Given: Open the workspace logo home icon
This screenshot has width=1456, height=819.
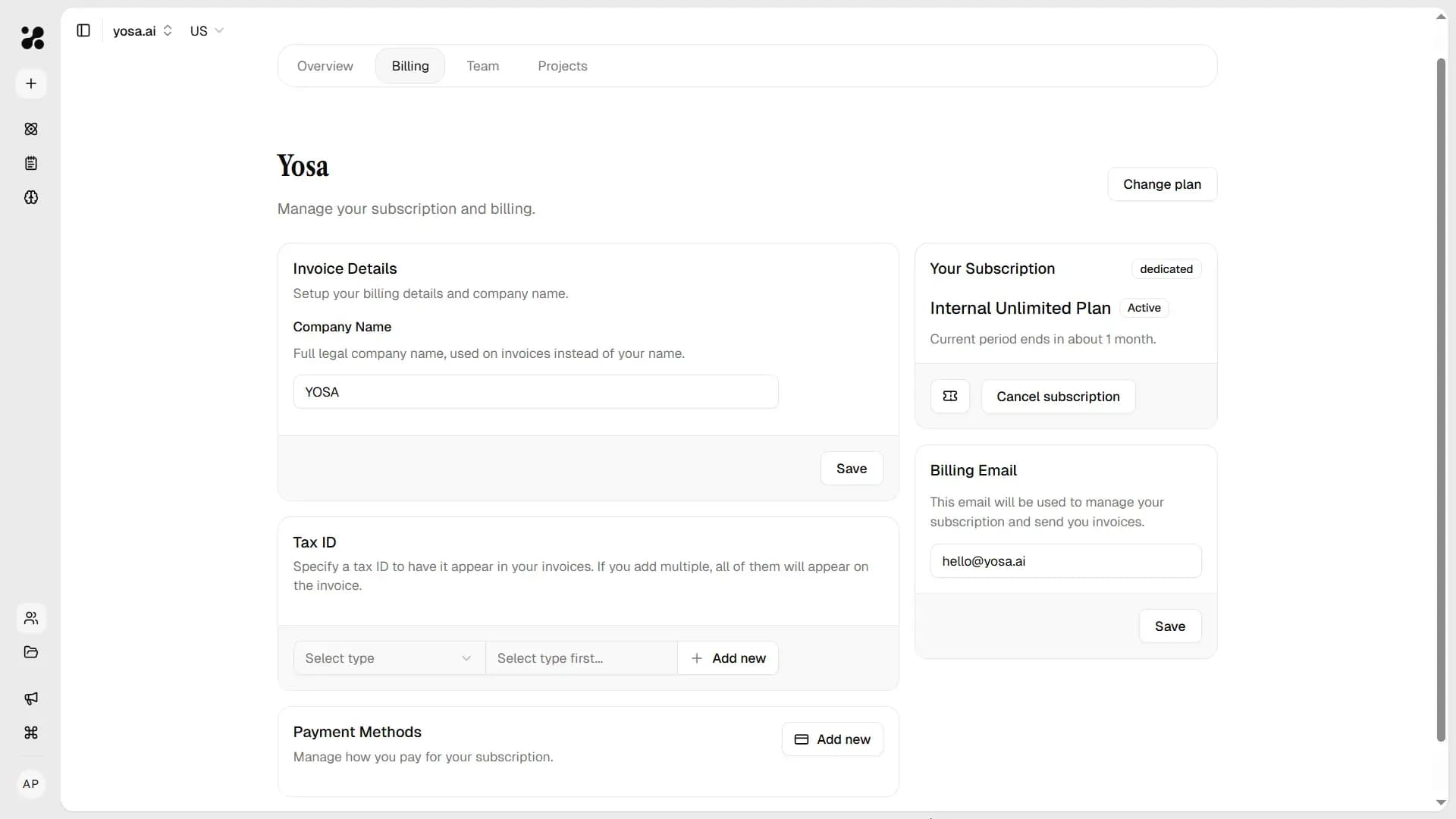Looking at the screenshot, I should point(31,38).
